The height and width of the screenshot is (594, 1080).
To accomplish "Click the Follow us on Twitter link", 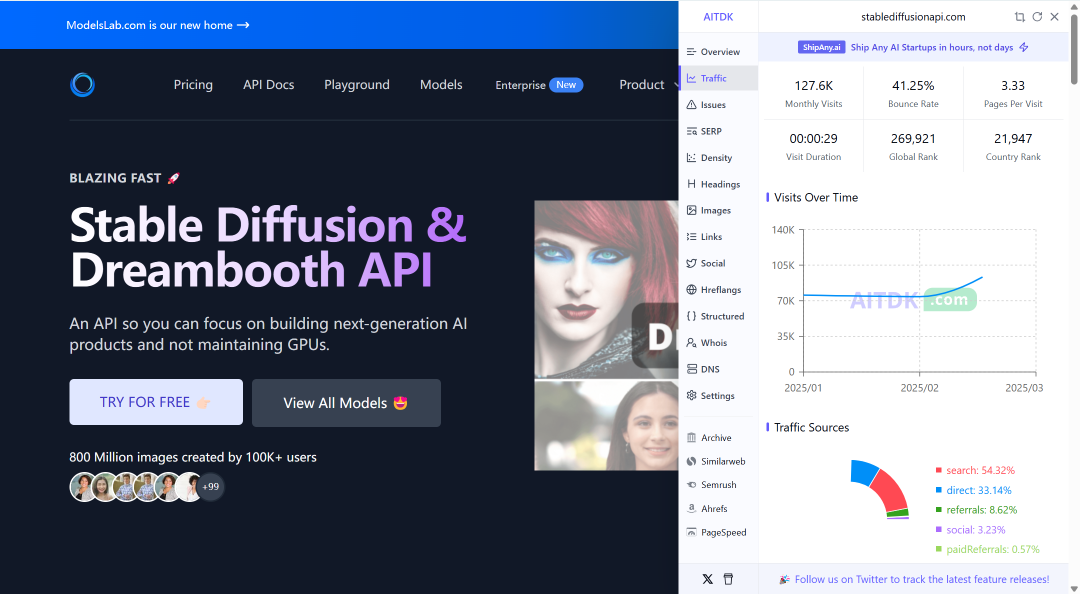I will tap(922, 580).
